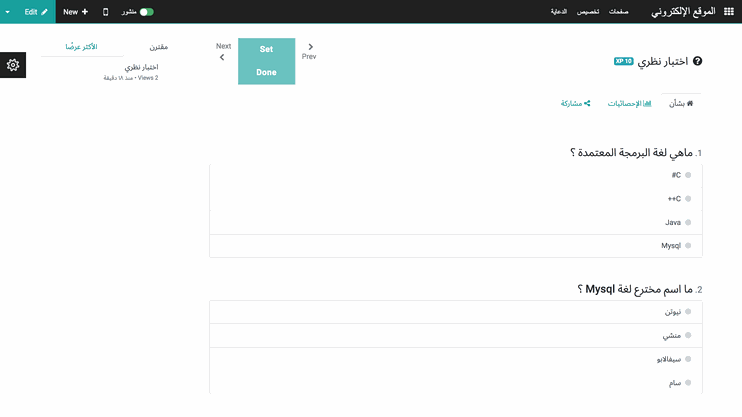
Task: Click the XP 10 badge
Action: click(x=624, y=61)
